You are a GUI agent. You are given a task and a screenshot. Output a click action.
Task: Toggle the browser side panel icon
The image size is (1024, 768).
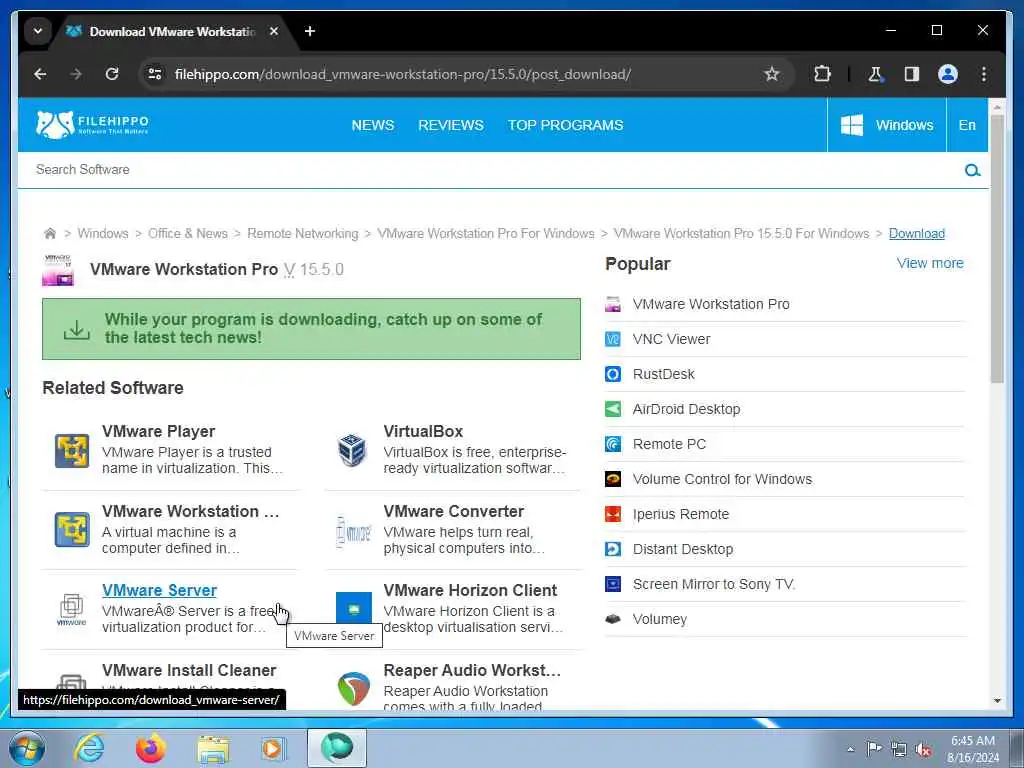(912, 74)
